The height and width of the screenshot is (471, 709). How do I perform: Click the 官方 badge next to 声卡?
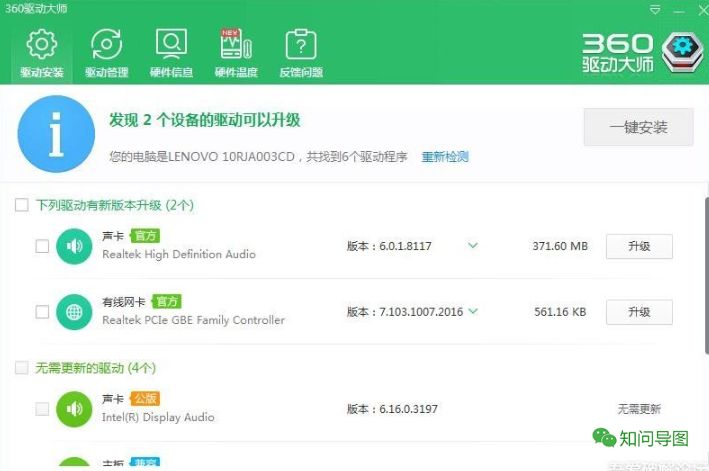coord(145,236)
